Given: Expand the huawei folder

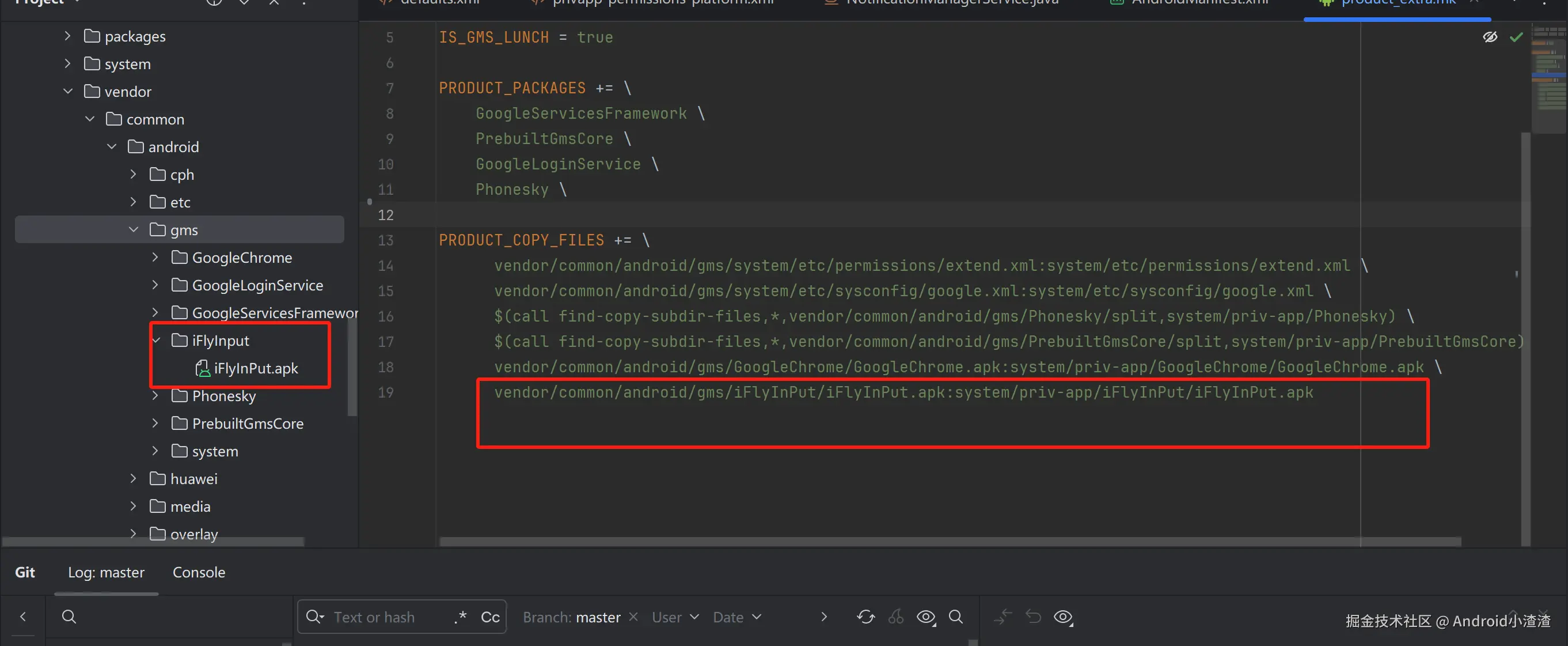Looking at the screenshot, I should click(133, 478).
